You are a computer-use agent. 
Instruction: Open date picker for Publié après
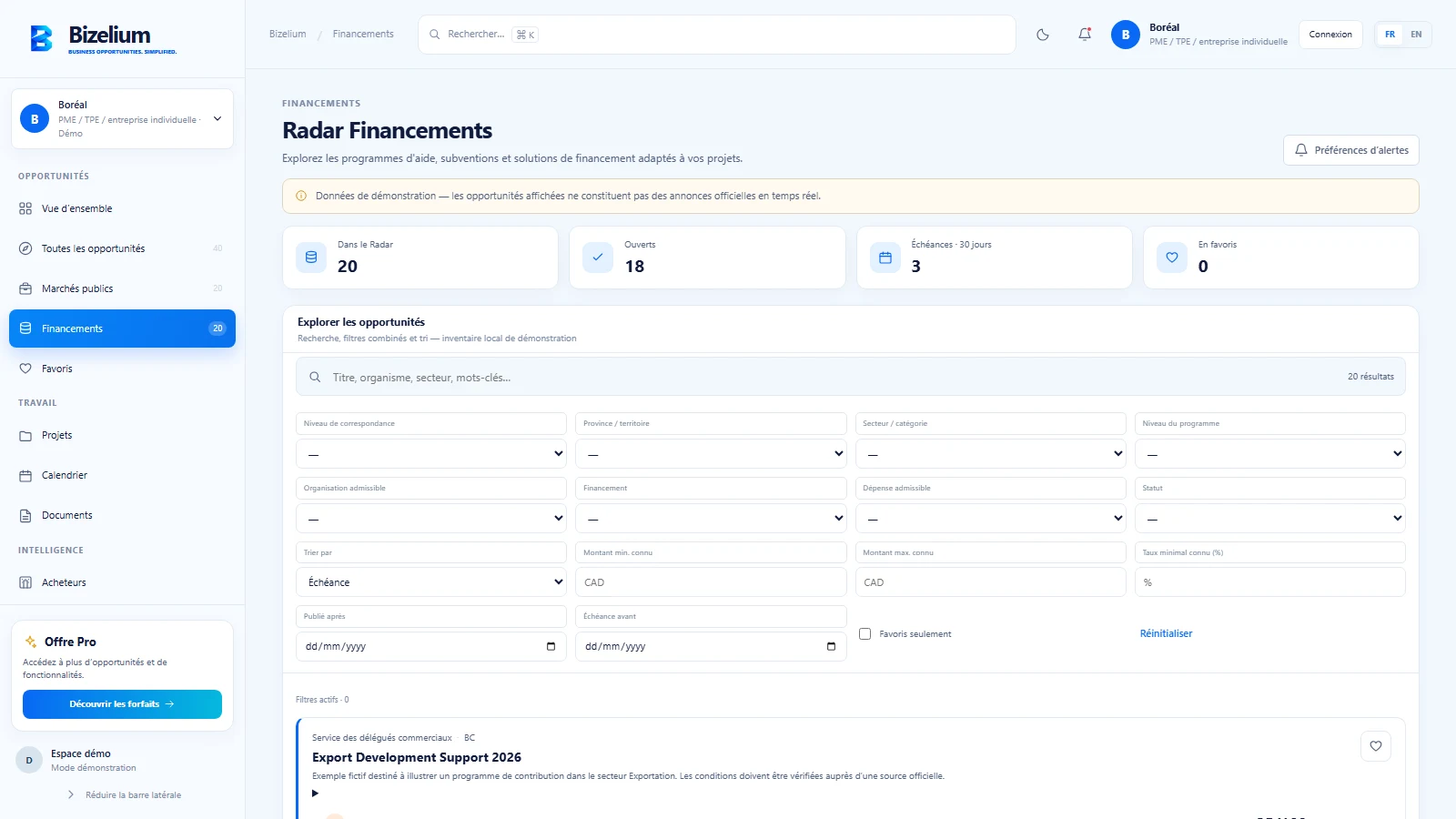tap(551, 646)
